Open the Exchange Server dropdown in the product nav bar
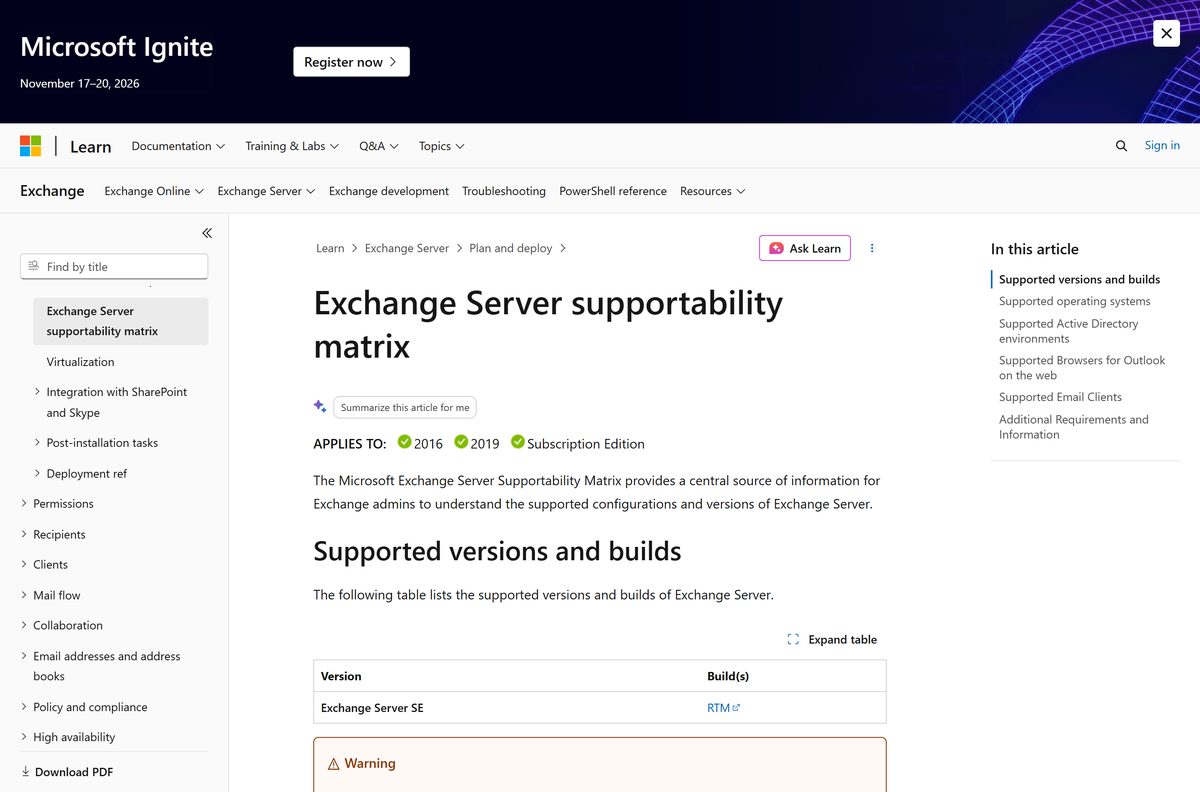The width and height of the screenshot is (1200, 792). 266,191
